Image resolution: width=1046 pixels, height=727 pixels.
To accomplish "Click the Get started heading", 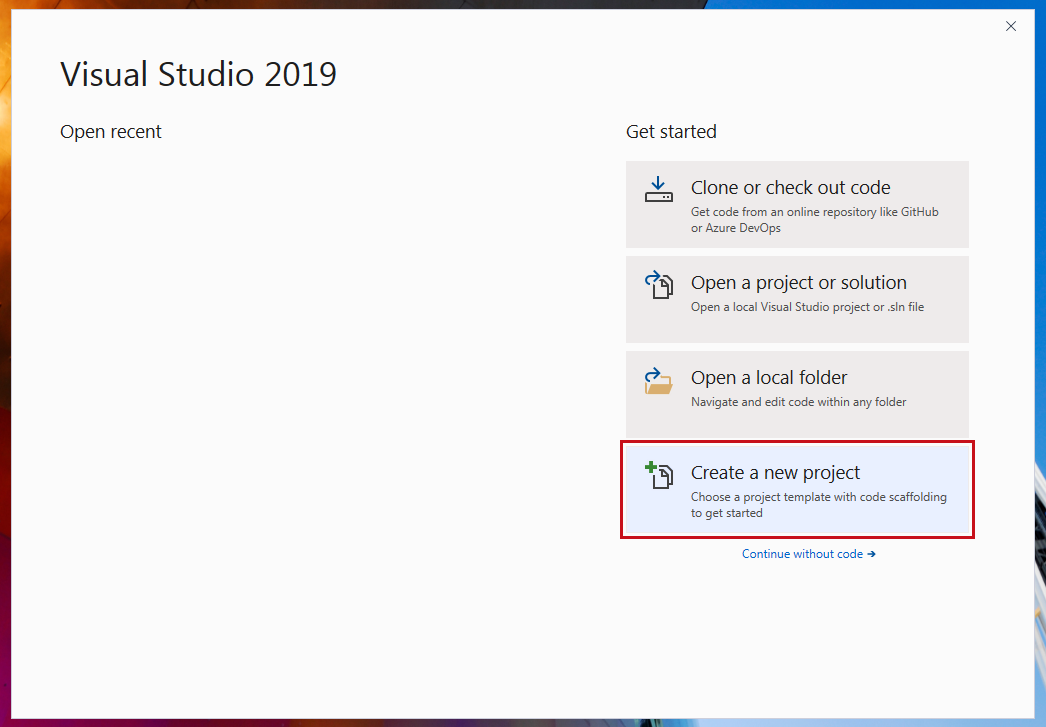I will coord(671,131).
